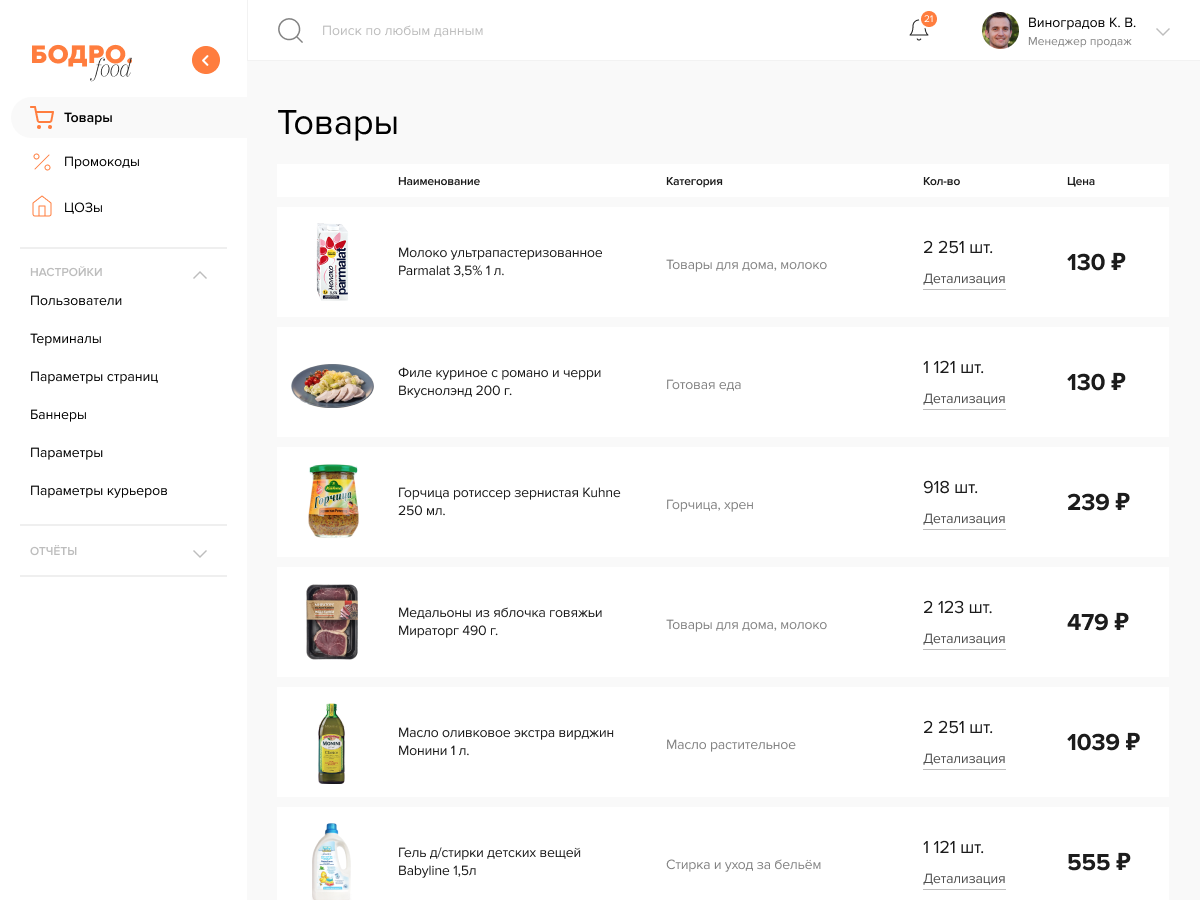
Task: Open Промокоды menu item
Action: pyautogui.click(x=102, y=161)
